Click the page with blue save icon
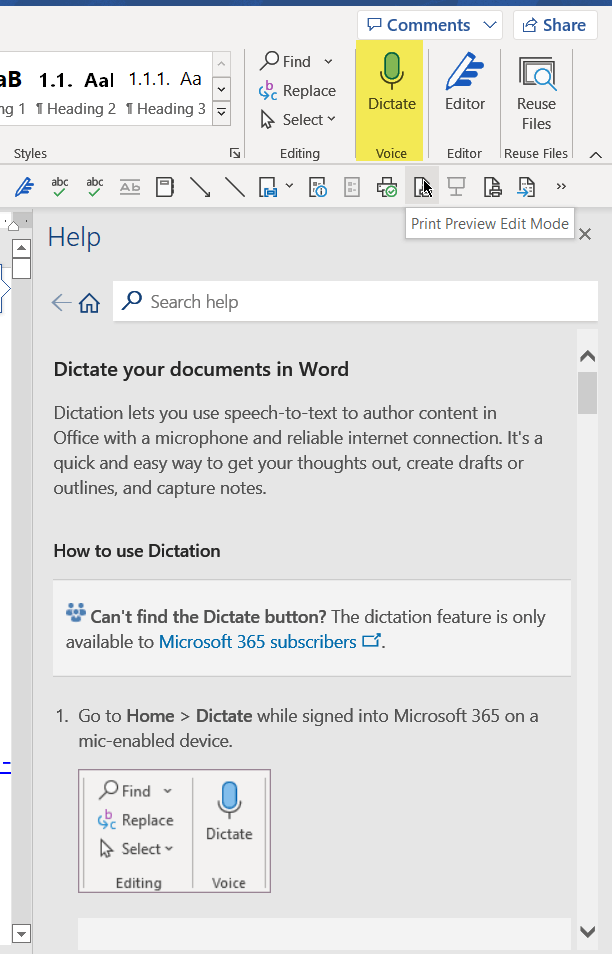The width and height of the screenshot is (612, 954). click(267, 187)
